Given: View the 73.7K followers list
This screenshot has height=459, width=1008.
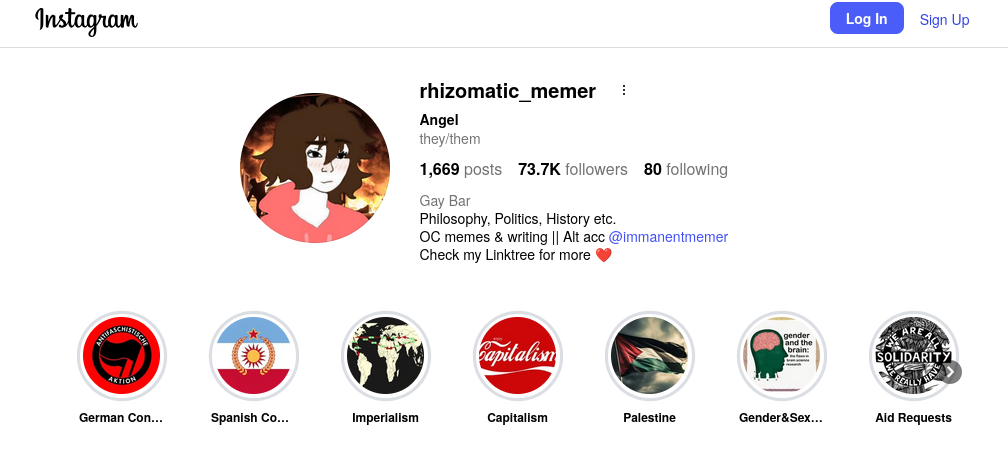Looking at the screenshot, I should coord(572,170).
